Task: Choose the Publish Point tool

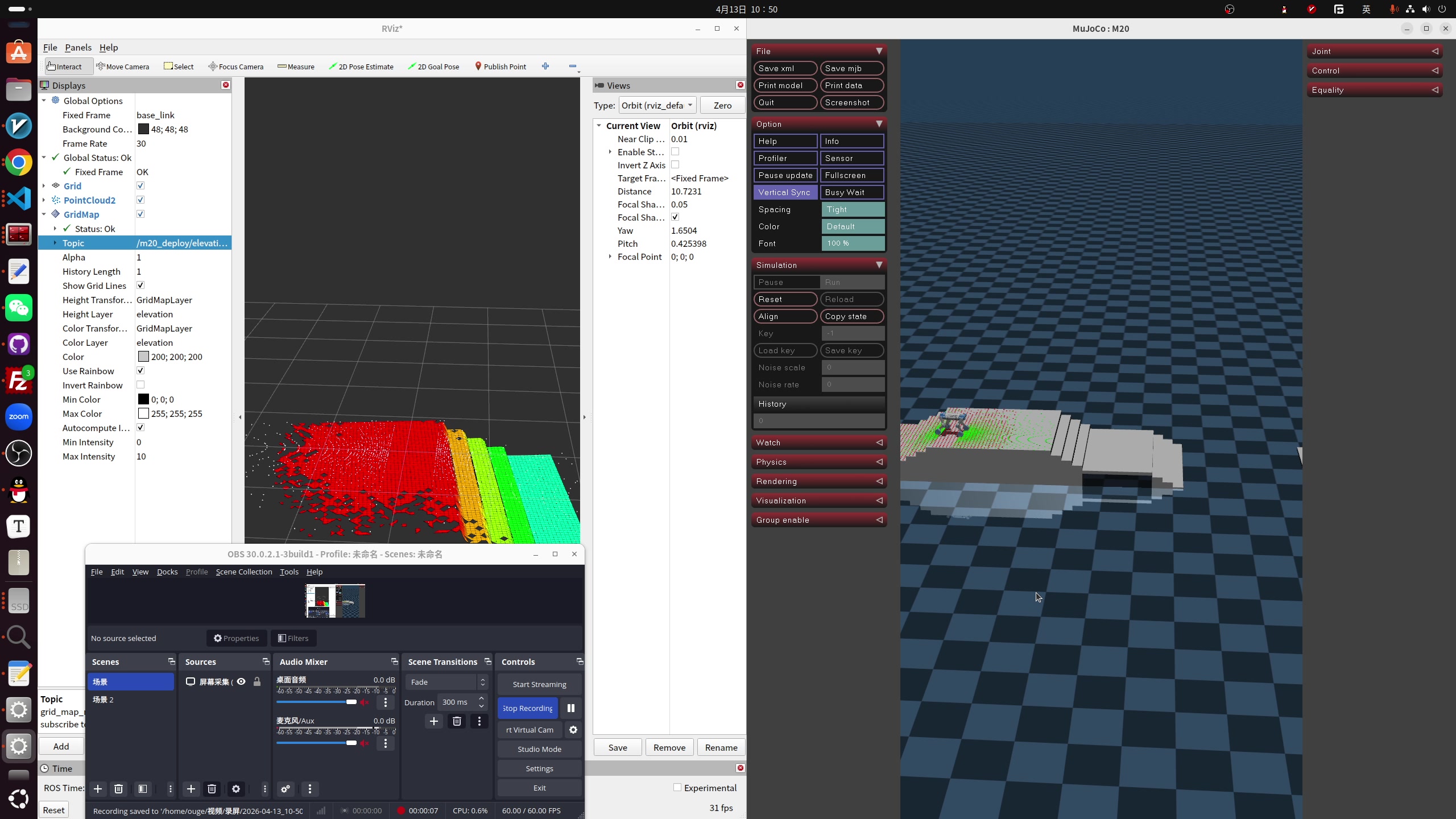Action: 500,67
